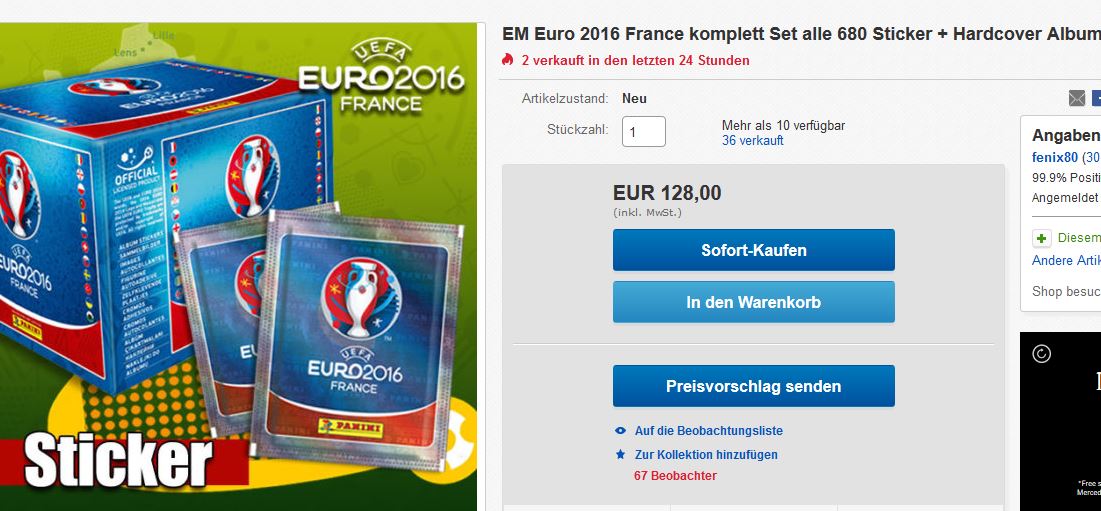Image resolution: width=1101 pixels, height=511 pixels.
Task: Visit the seller's shop via Shop besuchen
Action: click(1067, 291)
